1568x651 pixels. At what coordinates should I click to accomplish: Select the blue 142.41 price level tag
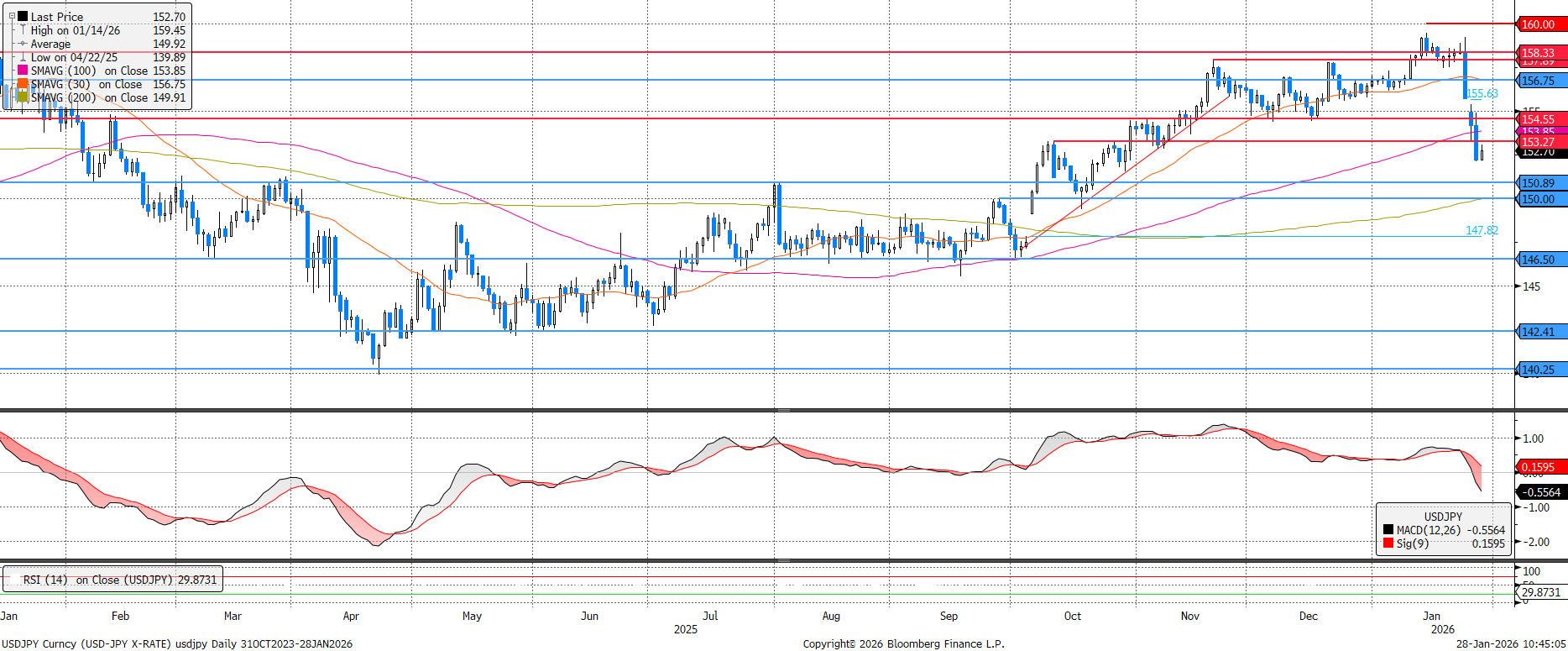click(1541, 332)
